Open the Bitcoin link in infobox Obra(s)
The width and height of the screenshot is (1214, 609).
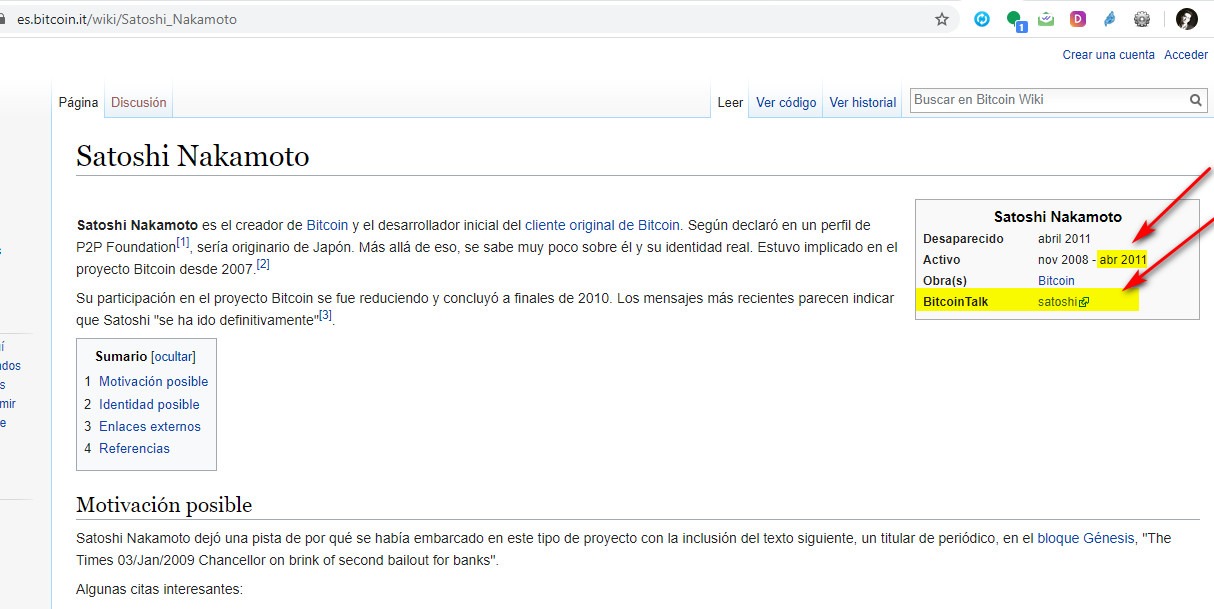[x=1056, y=280]
